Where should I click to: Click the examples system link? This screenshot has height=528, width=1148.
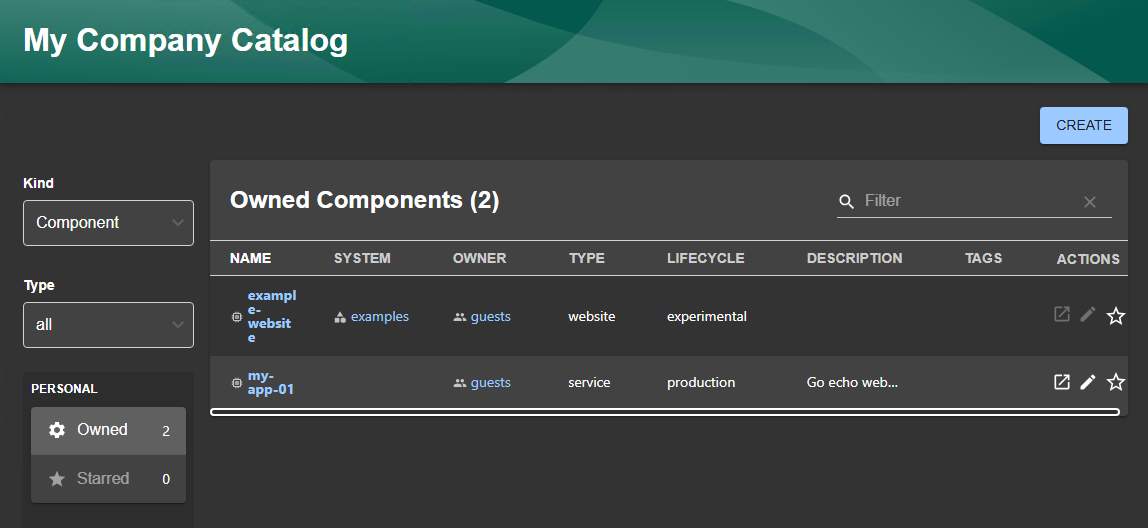pyautogui.click(x=379, y=316)
